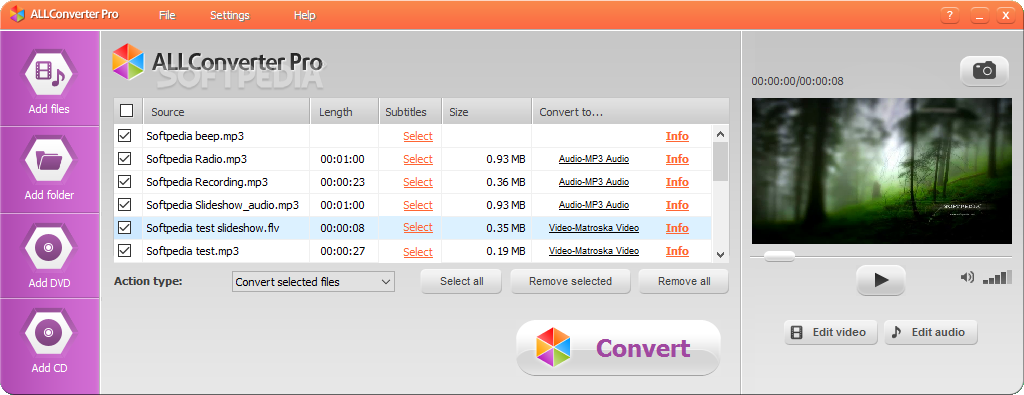Click the 00:00:00/00:00:08 time display
Screen dimensions: 1024x395
pos(797,82)
